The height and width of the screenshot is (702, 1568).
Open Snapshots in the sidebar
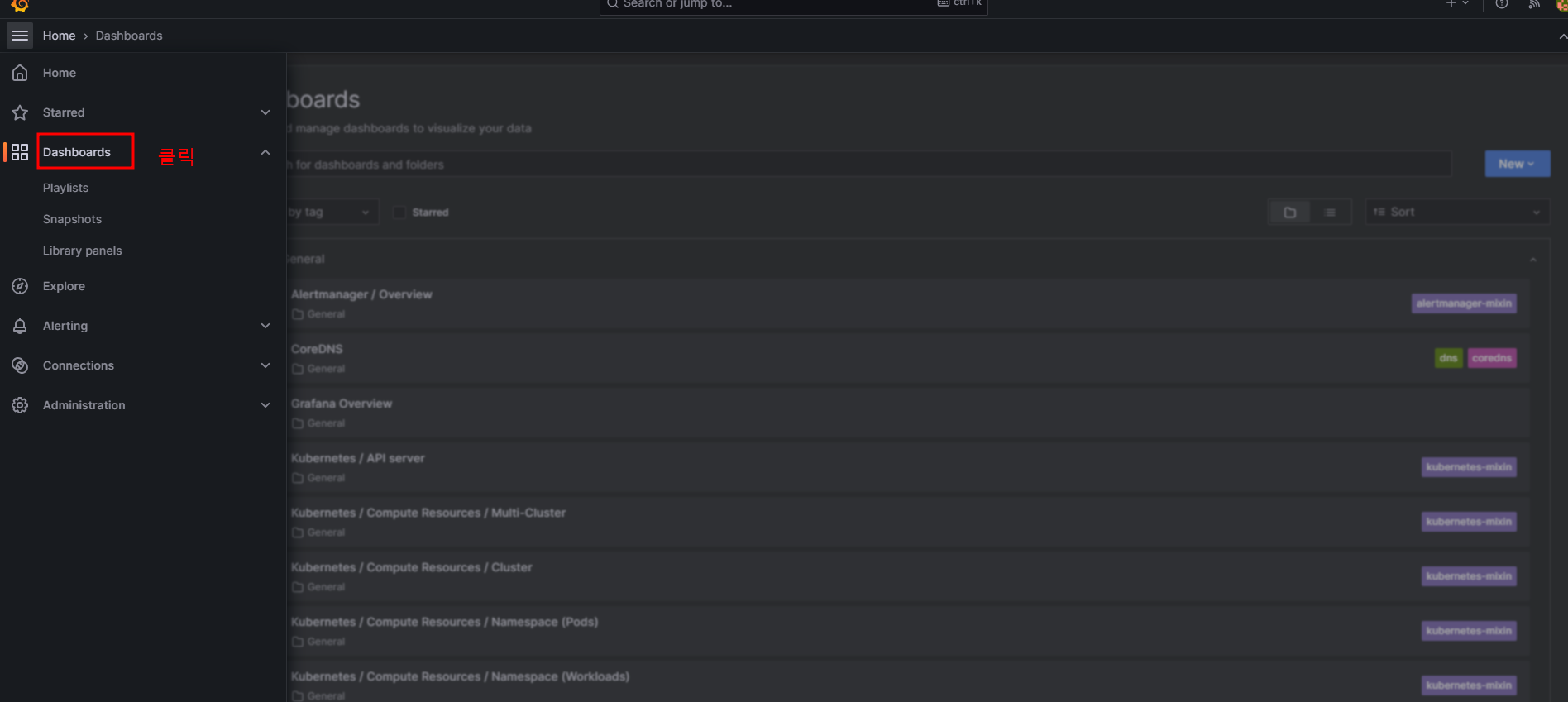pyautogui.click(x=72, y=219)
